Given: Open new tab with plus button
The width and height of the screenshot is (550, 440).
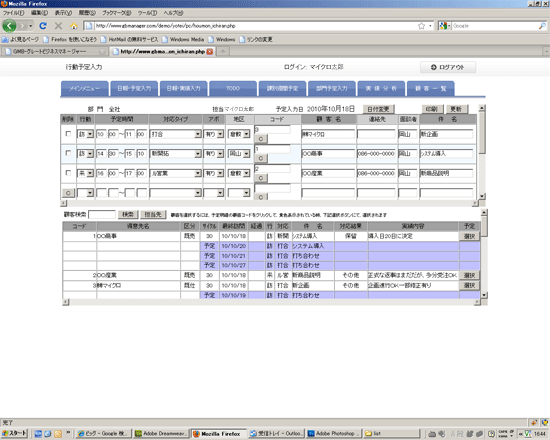Looking at the screenshot, I should pos(222,52).
